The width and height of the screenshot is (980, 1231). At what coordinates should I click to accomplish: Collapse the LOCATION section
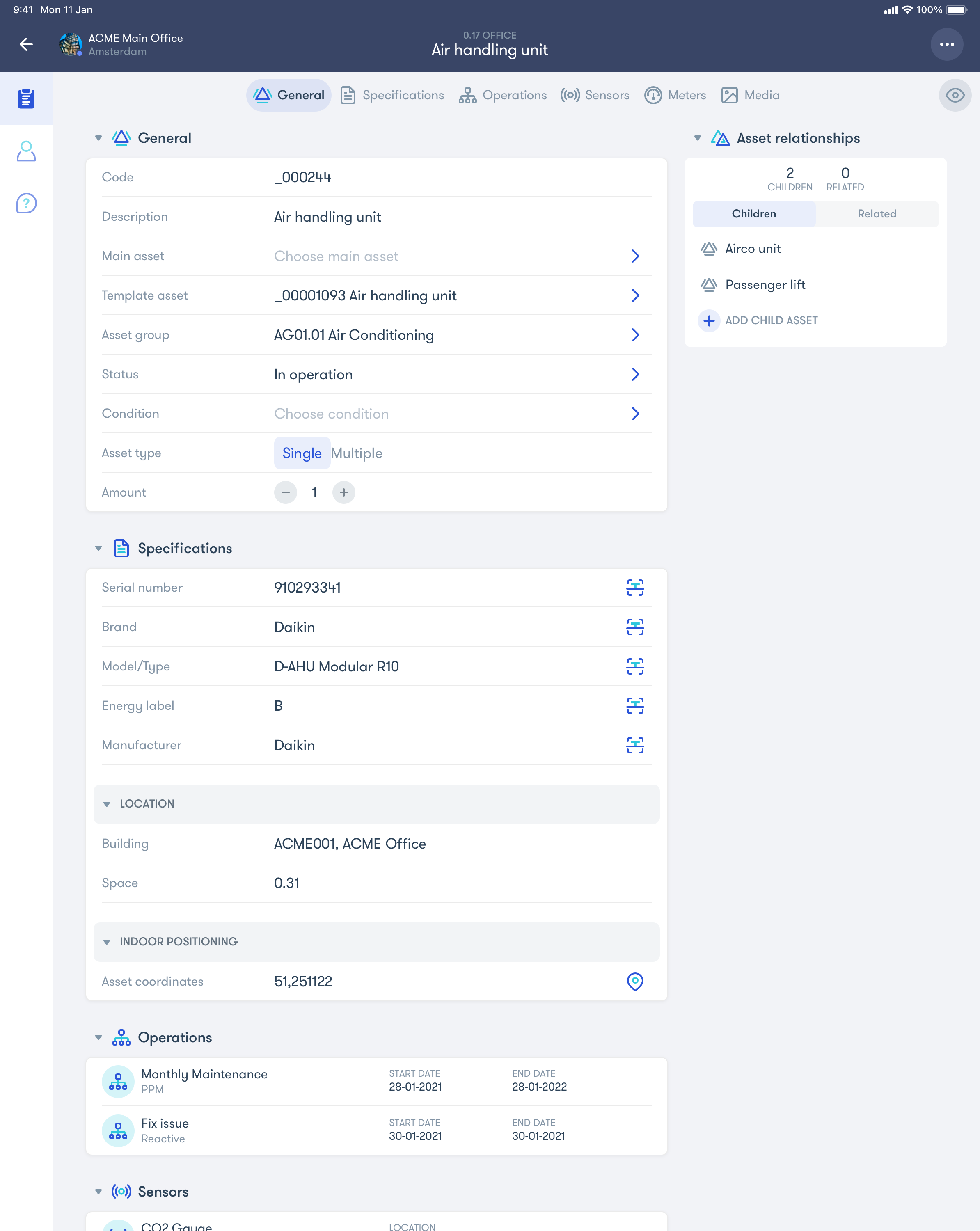click(x=107, y=804)
